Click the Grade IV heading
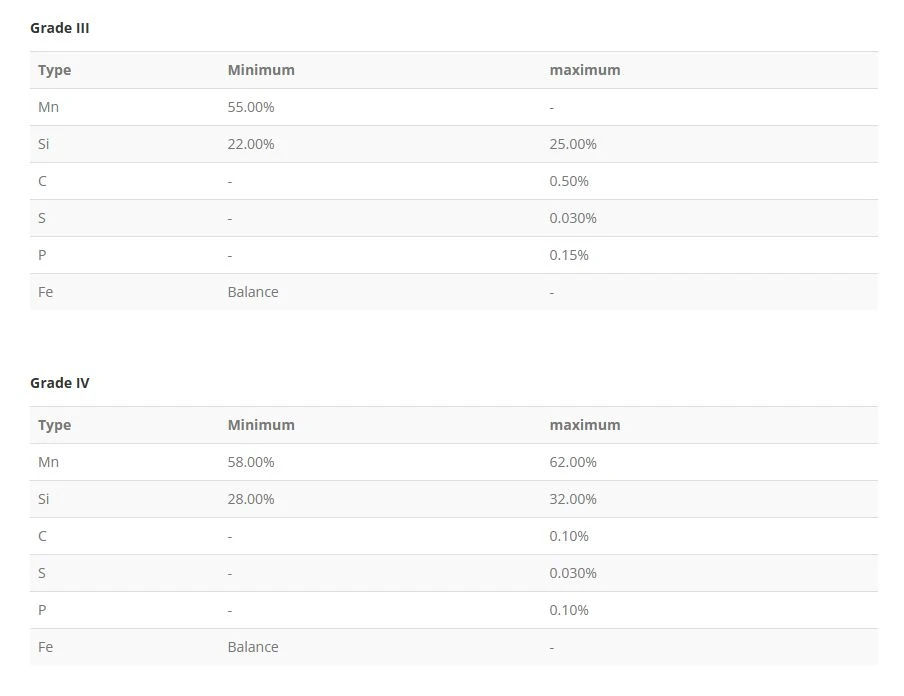The image size is (904, 696). [59, 383]
